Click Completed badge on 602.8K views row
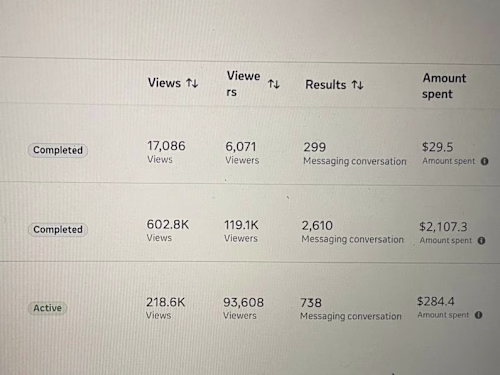500x375 pixels. (x=58, y=230)
